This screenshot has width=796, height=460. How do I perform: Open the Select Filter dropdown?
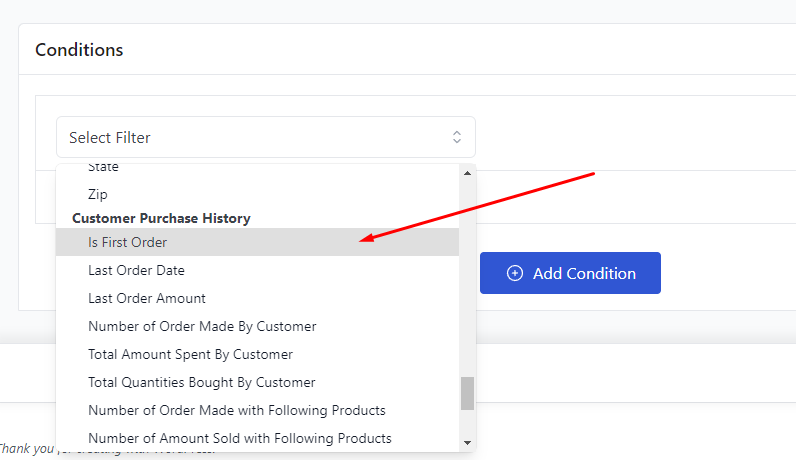click(266, 137)
